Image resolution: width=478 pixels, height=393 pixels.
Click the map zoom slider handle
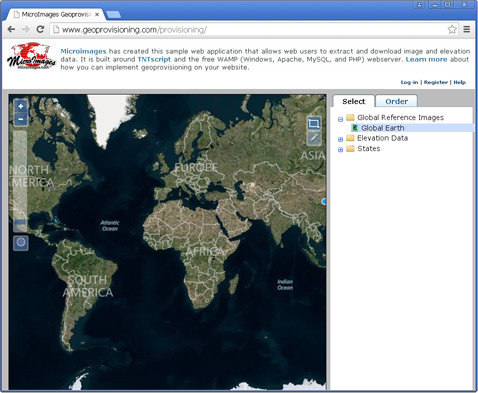point(20,222)
